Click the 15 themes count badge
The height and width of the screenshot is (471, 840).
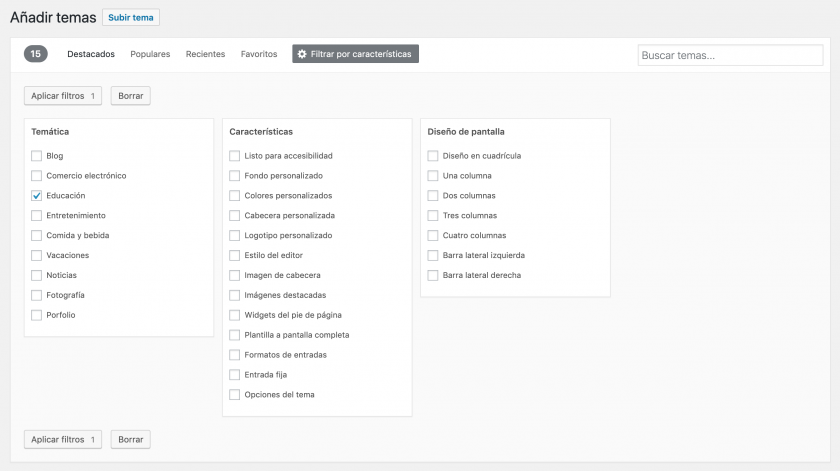point(36,54)
